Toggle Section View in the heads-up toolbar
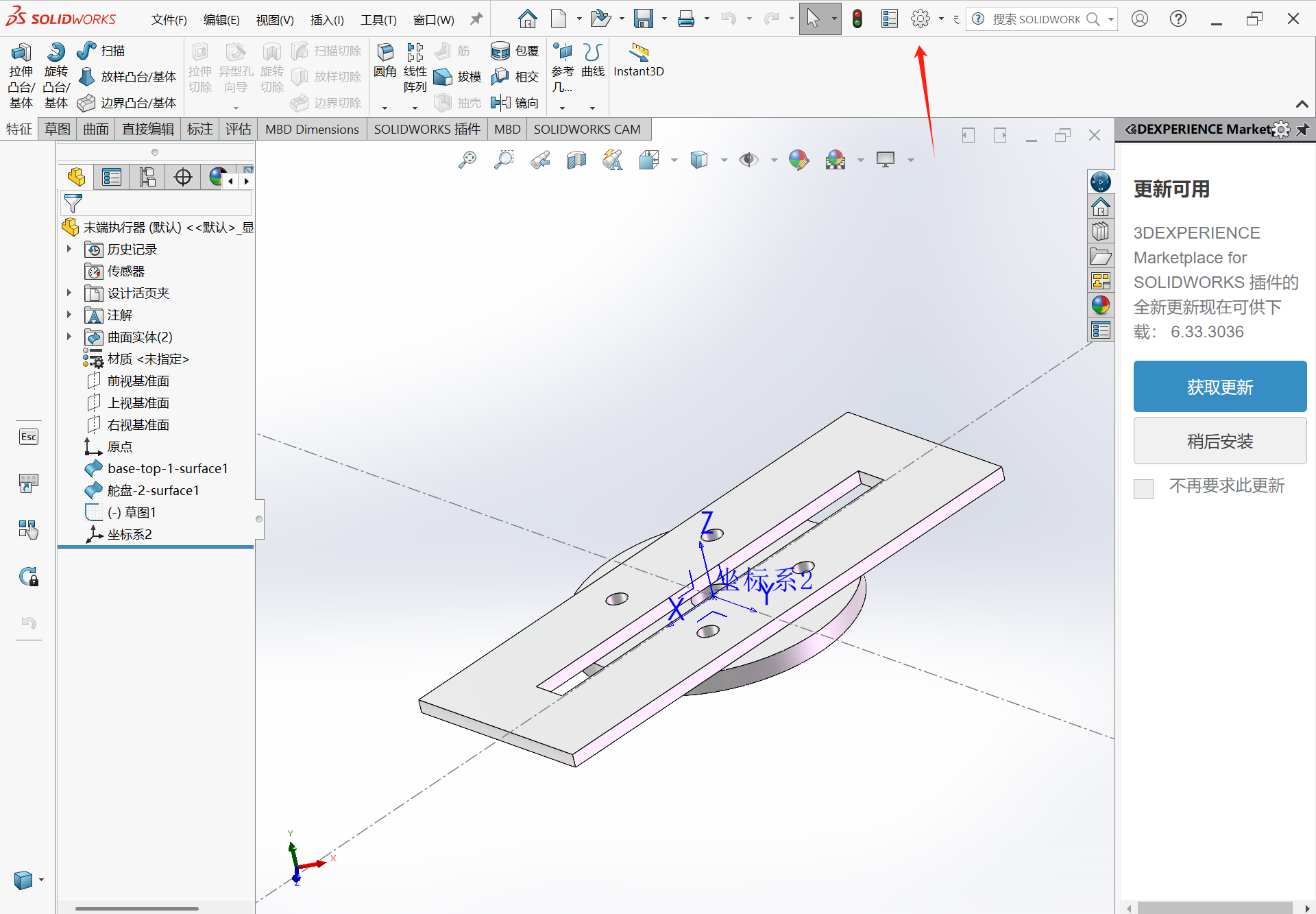This screenshot has height=914, width=1316. pos(576,159)
